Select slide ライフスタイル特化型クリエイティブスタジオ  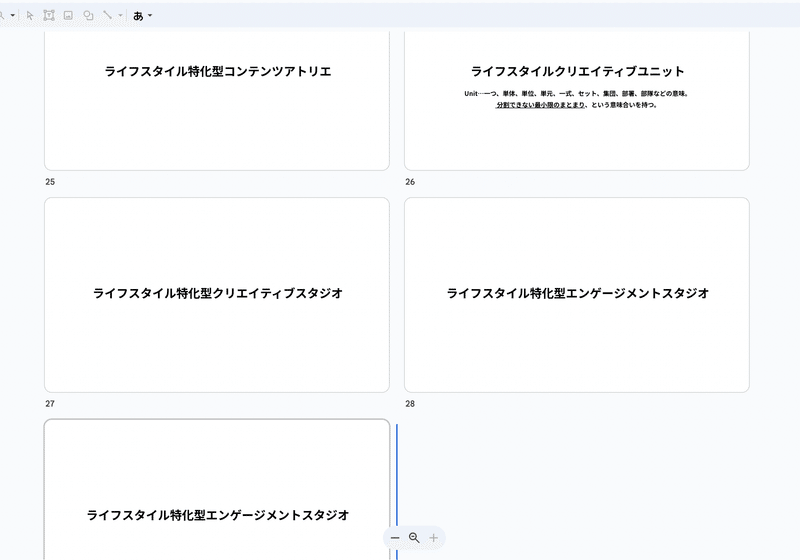[x=217, y=295]
